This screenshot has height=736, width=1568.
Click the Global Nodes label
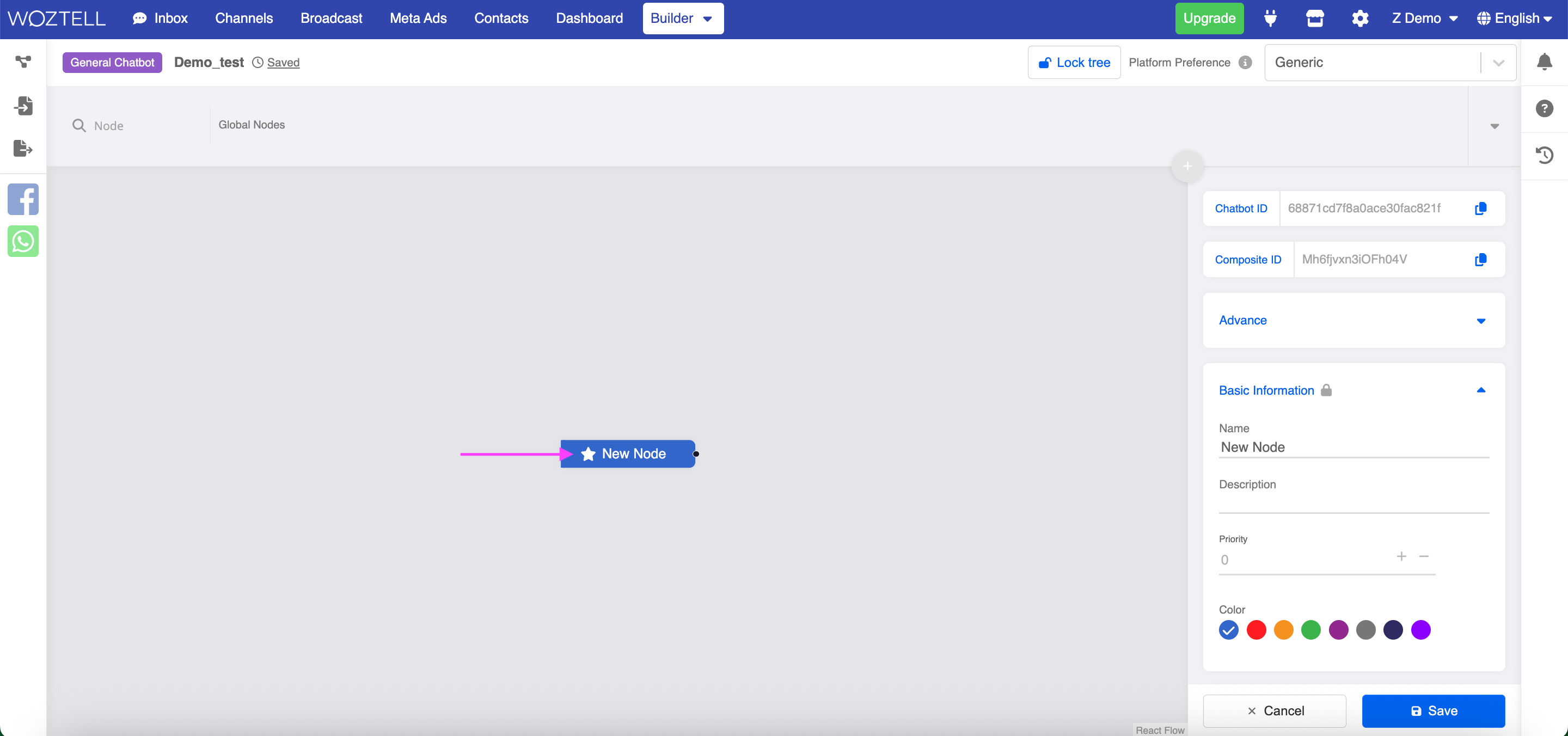[252, 125]
